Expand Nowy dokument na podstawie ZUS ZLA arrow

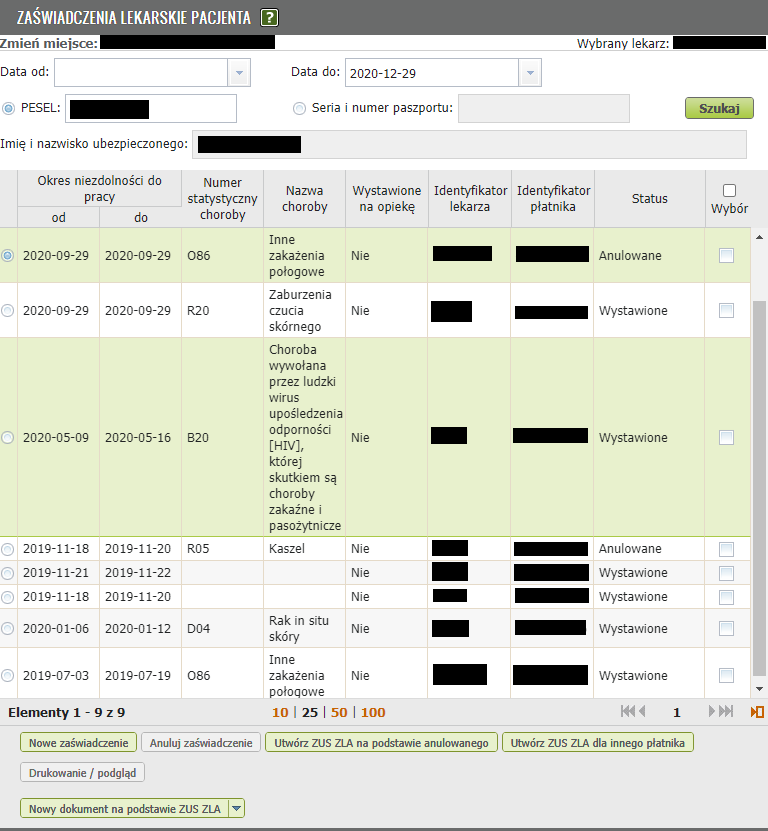[x=237, y=809]
